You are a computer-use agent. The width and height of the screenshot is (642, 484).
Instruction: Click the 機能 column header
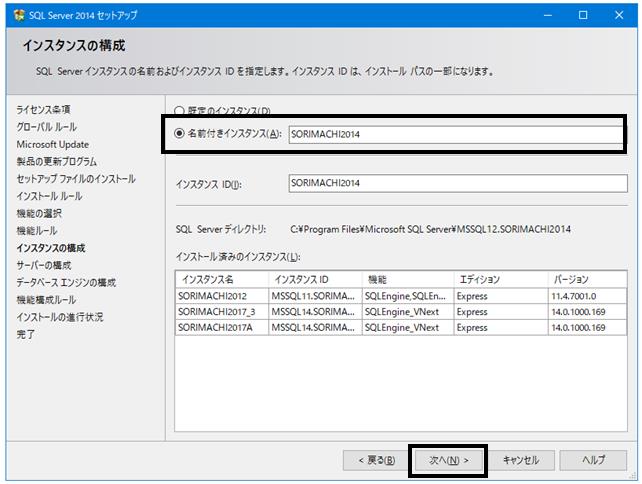tap(408, 279)
